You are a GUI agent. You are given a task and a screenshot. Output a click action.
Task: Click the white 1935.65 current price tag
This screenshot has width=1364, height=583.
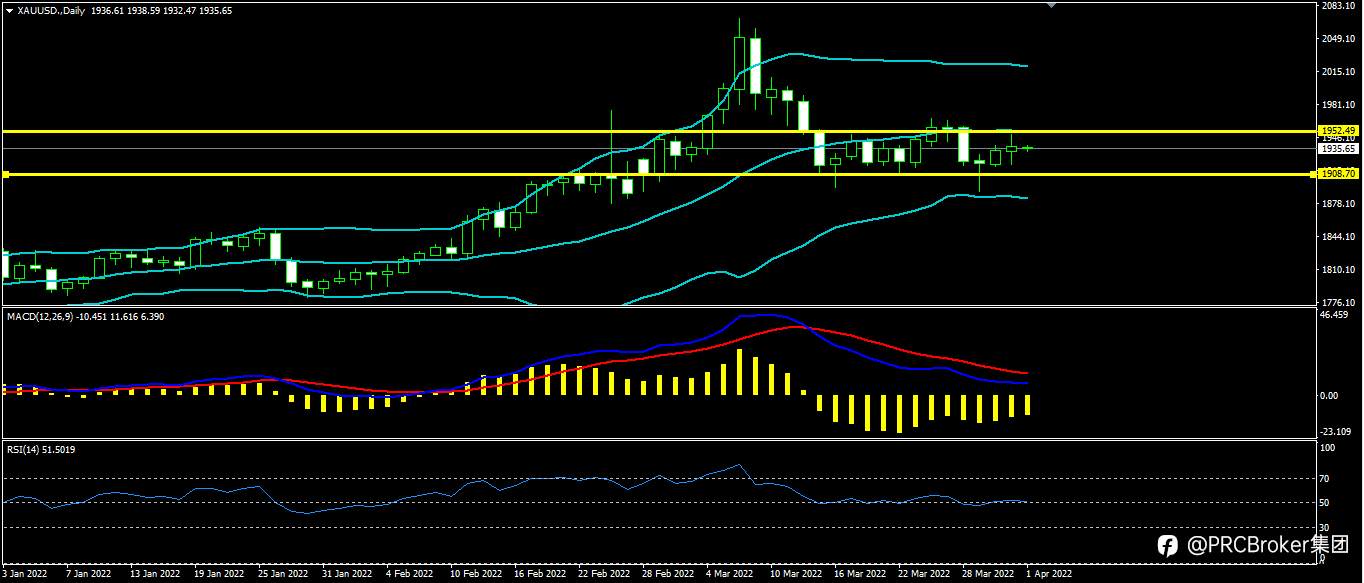(1337, 148)
